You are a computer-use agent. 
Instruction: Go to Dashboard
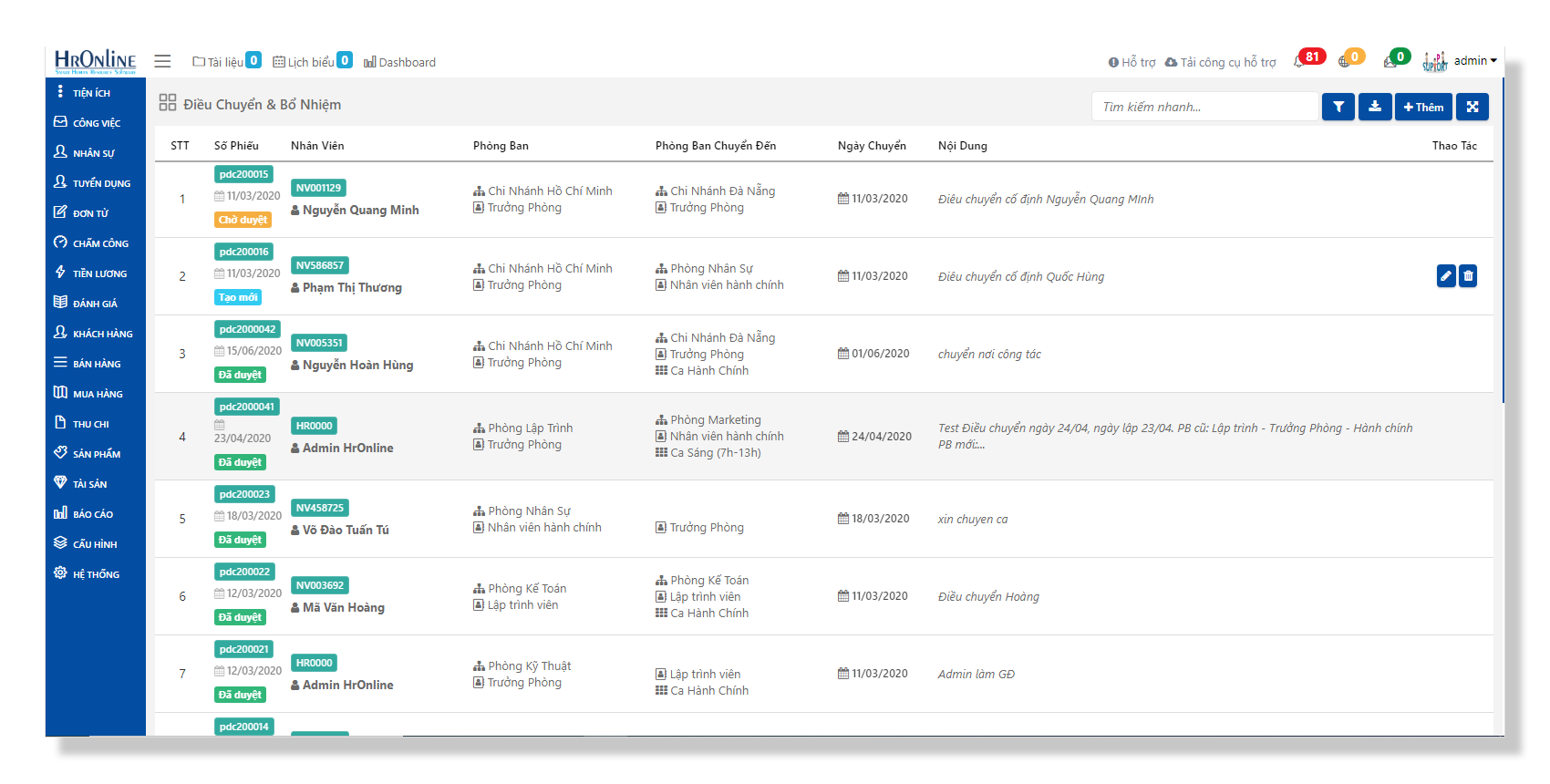pos(399,62)
